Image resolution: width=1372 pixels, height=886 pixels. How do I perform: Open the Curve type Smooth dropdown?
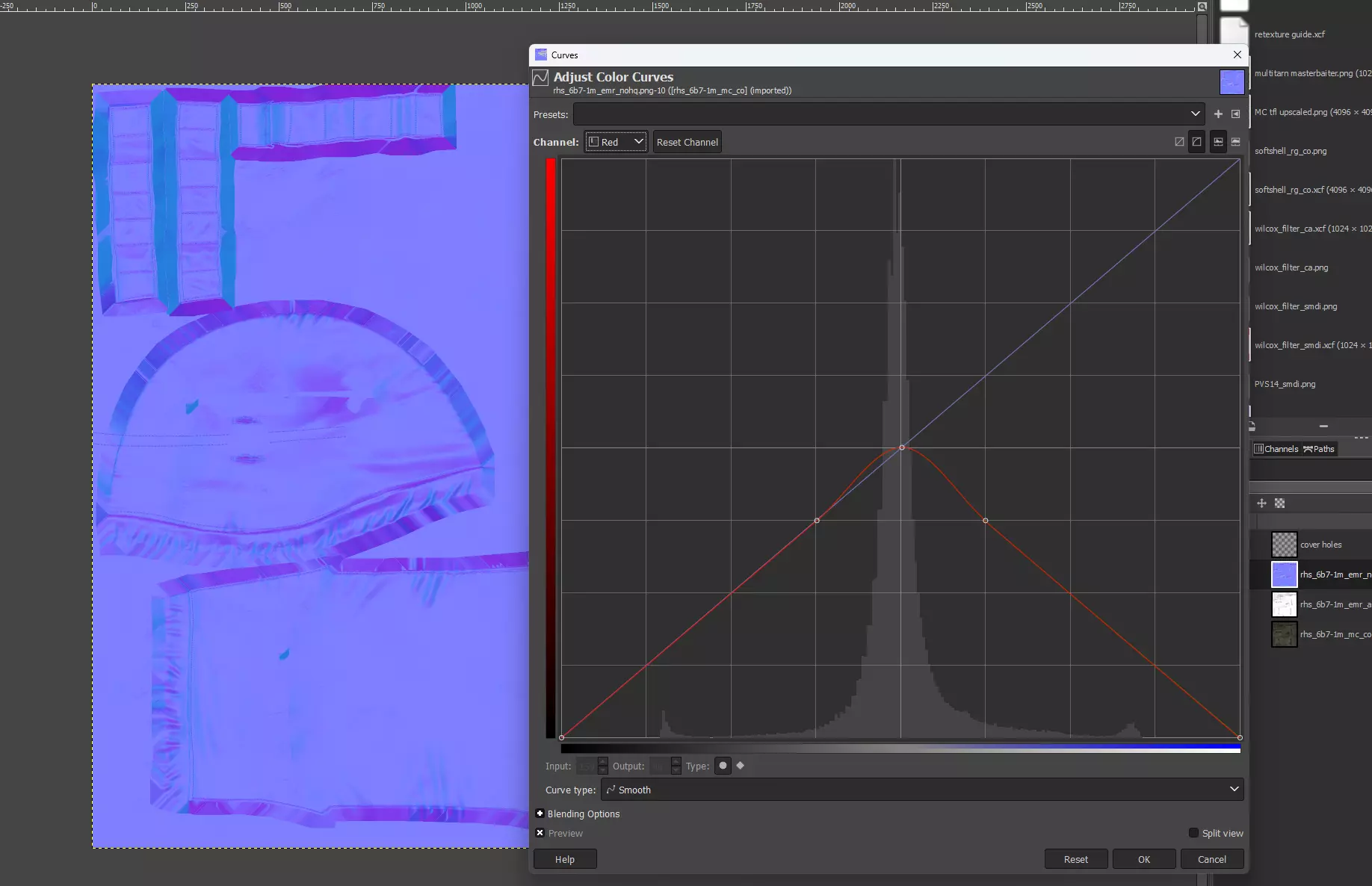tap(922, 790)
